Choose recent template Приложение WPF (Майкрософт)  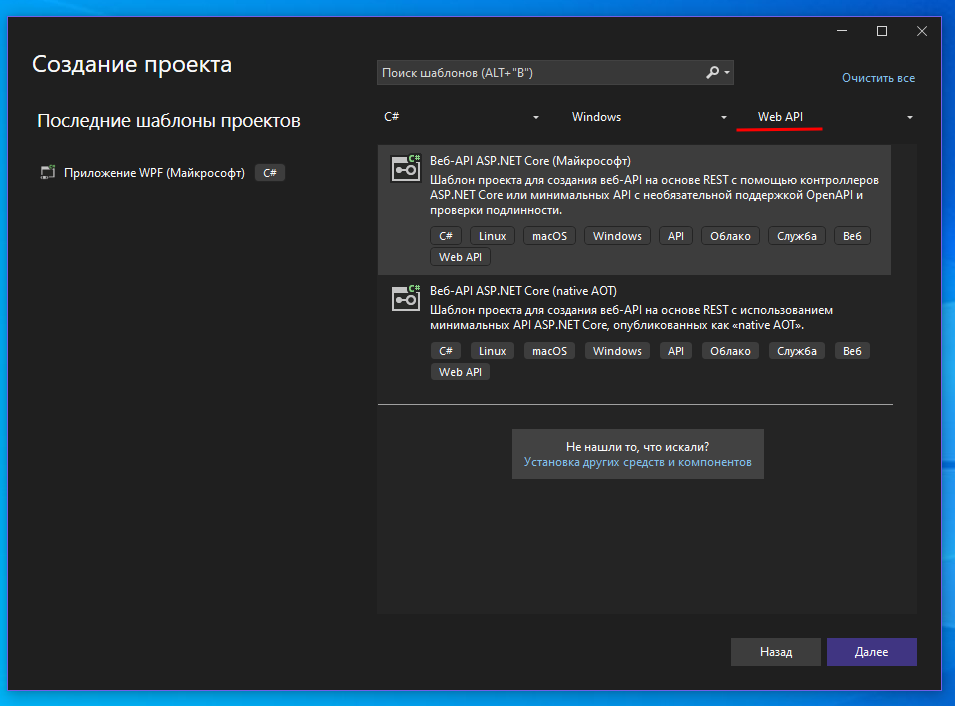click(x=154, y=173)
